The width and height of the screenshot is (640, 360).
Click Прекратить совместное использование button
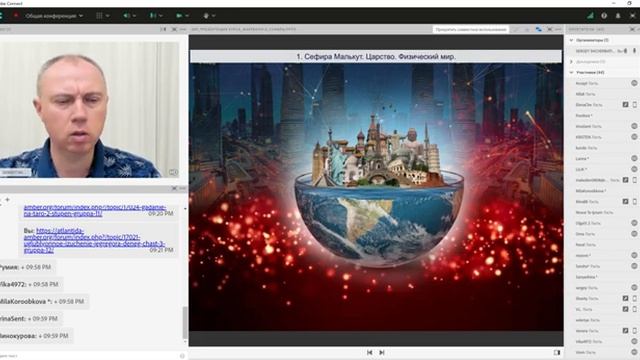point(471,29)
